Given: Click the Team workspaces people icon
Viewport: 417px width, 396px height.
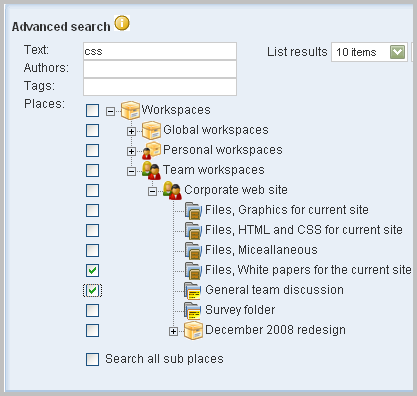Looking at the screenshot, I should coord(151,170).
